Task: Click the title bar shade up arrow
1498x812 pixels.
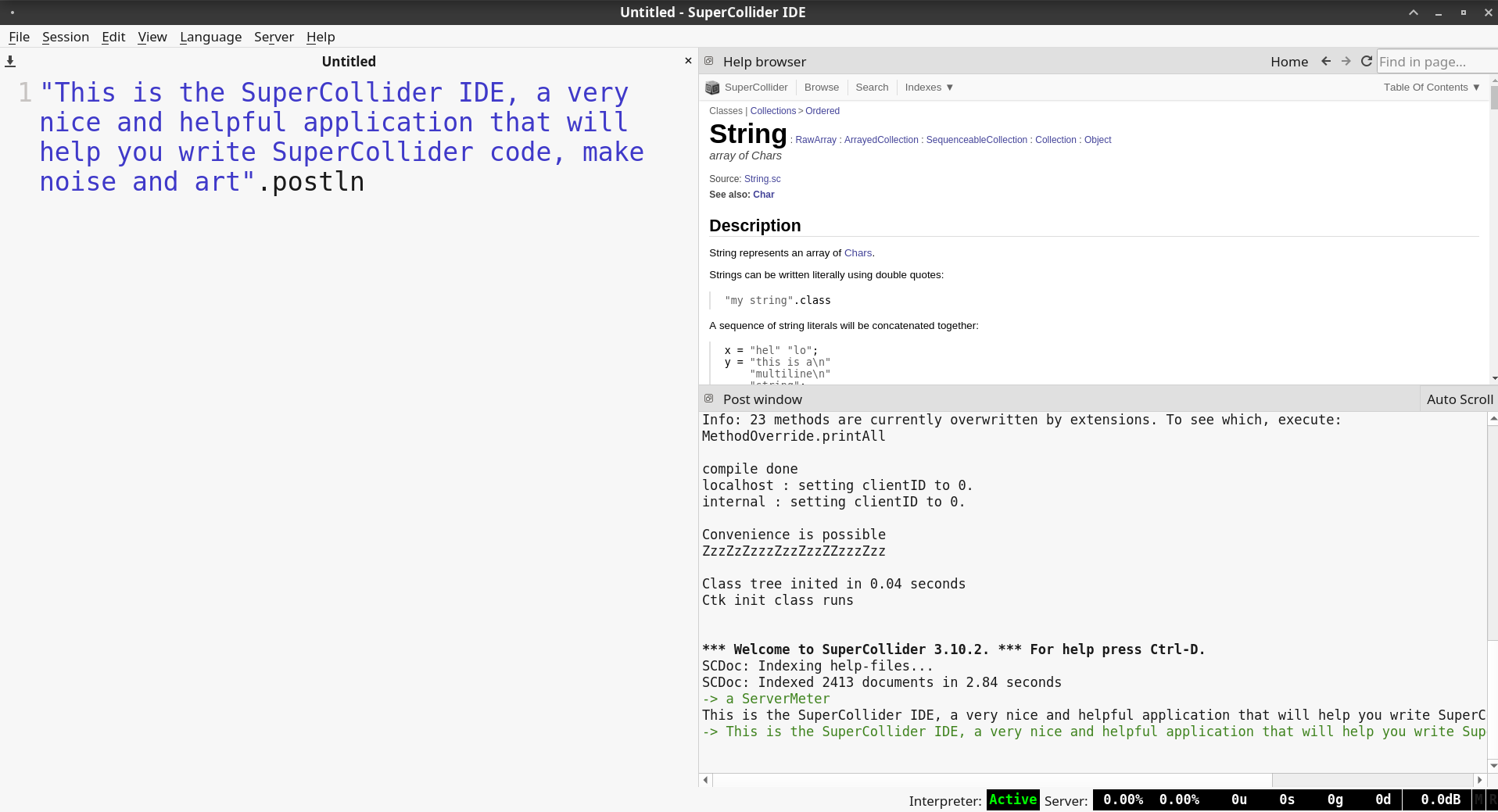Action: (1414, 13)
